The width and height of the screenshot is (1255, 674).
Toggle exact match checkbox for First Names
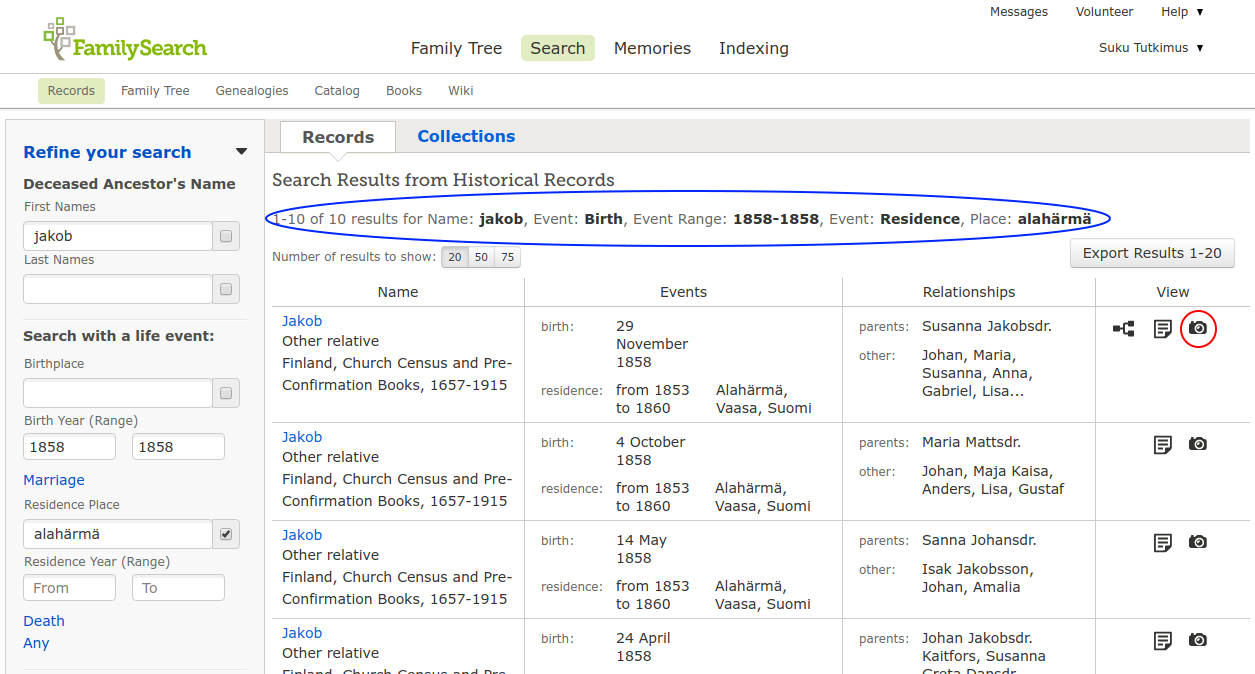226,237
